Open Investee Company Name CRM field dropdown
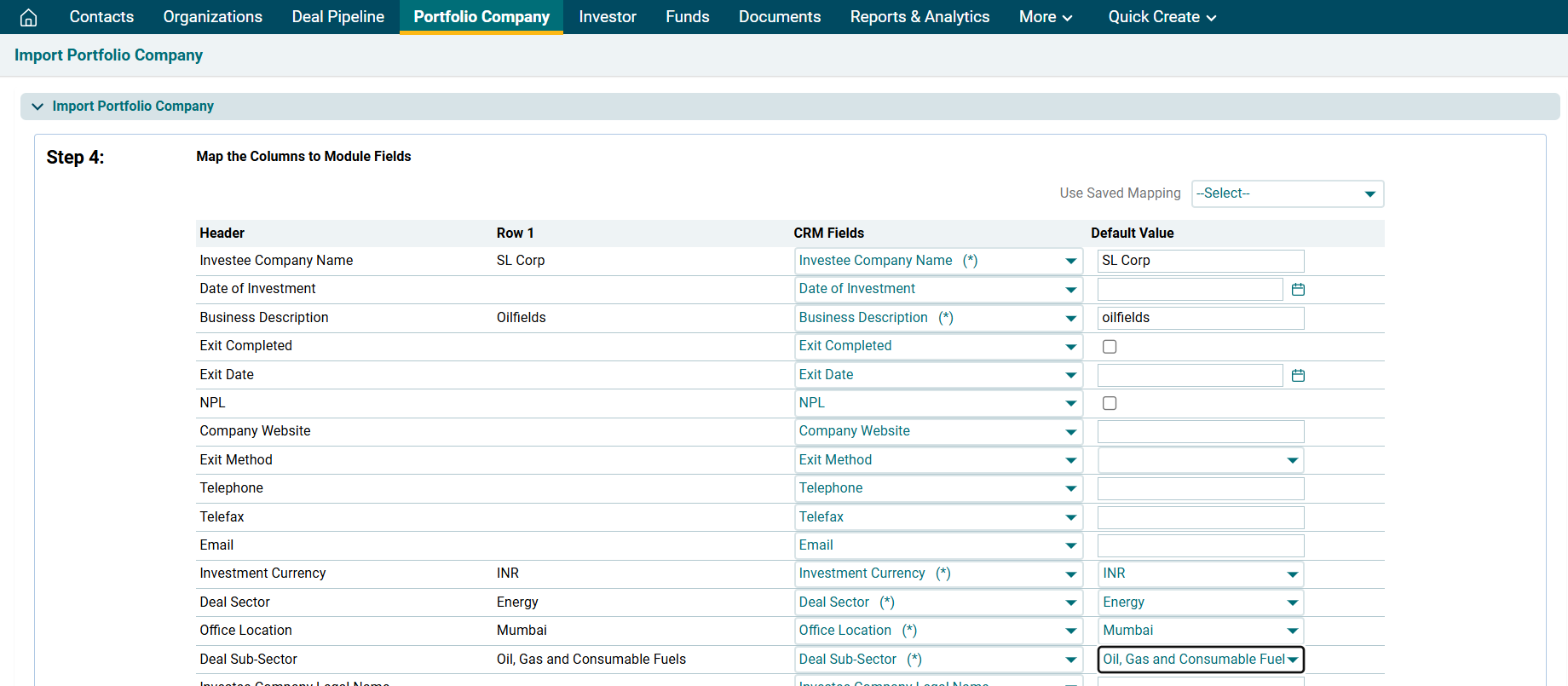Image resolution: width=1568 pixels, height=686 pixels. pyautogui.click(x=937, y=261)
